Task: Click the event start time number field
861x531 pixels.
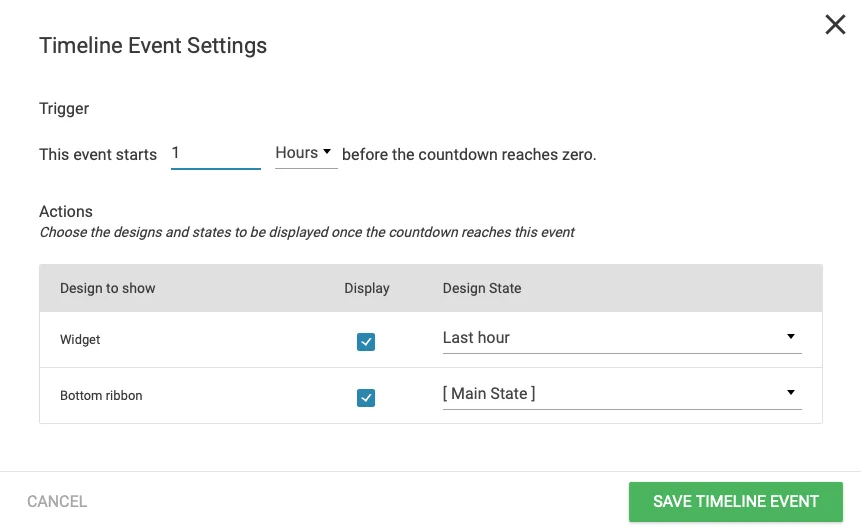Action: pyautogui.click(x=215, y=154)
